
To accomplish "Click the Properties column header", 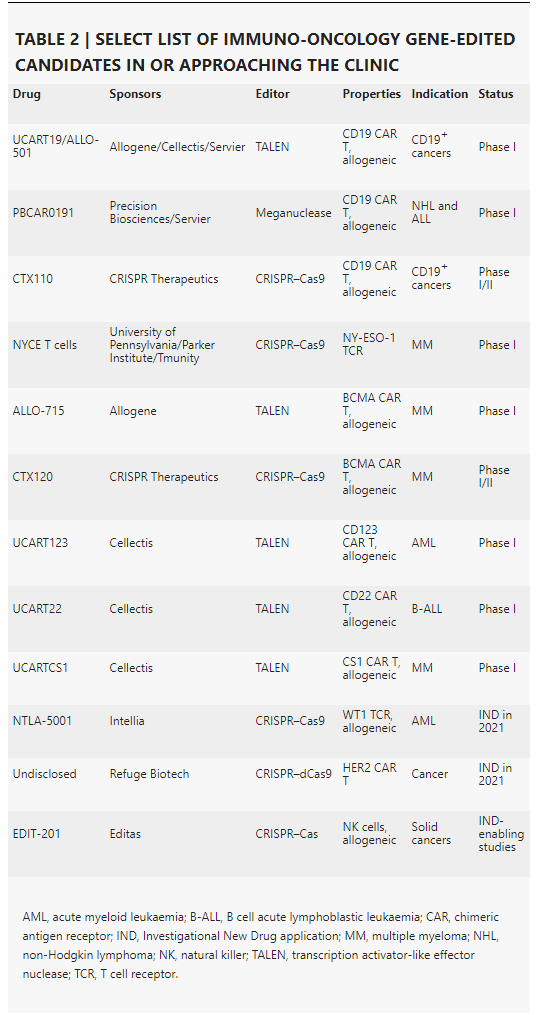I will (372, 94).
